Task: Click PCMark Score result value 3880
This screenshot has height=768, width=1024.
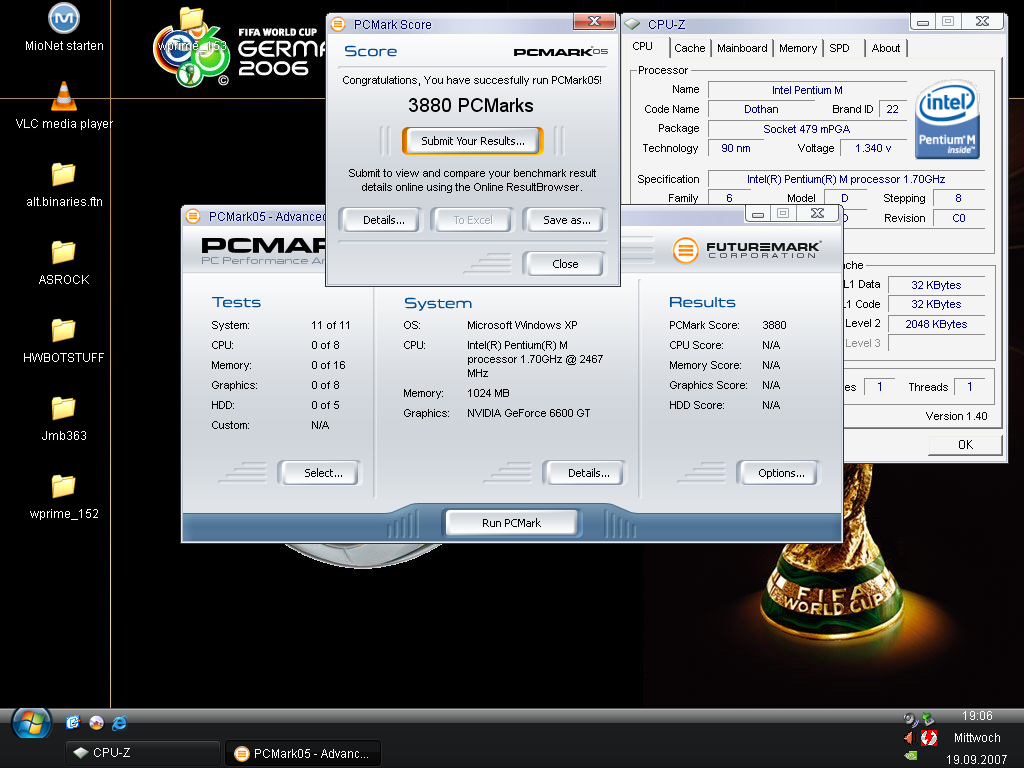Action: tap(774, 325)
